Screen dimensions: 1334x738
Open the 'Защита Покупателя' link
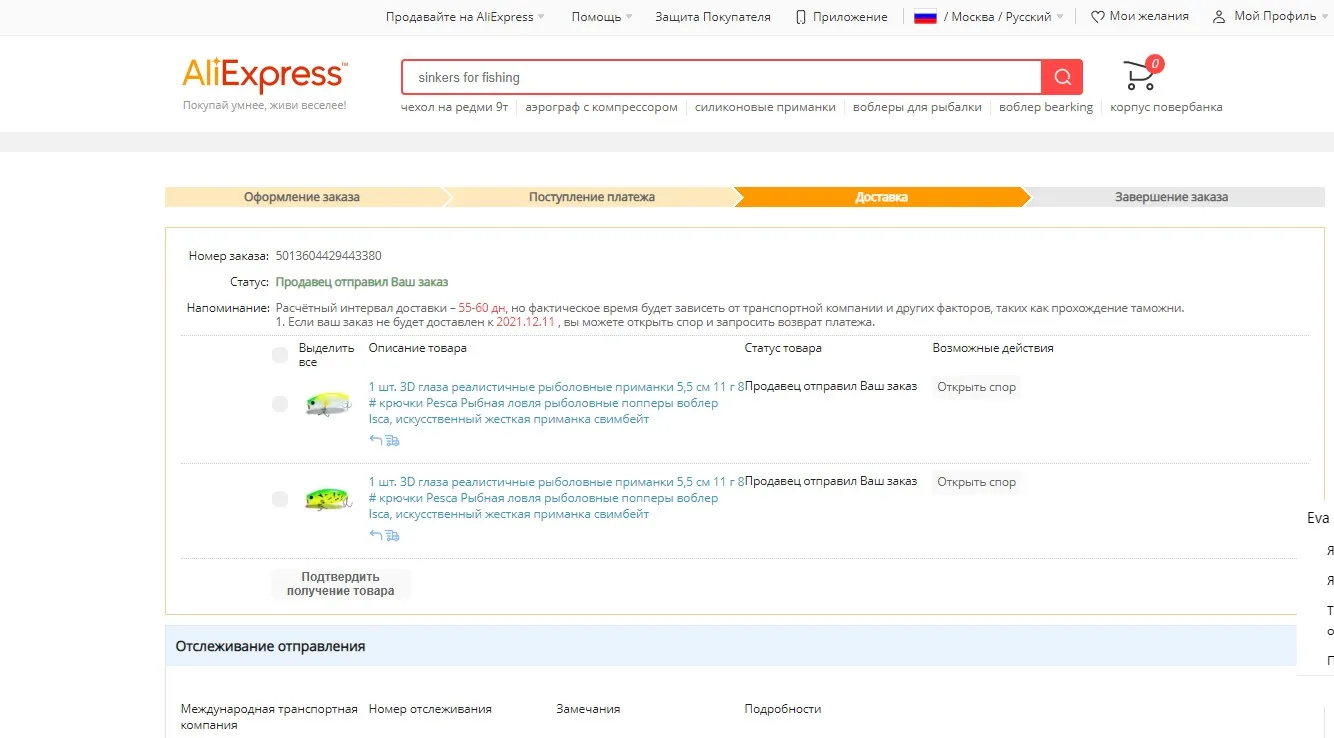point(713,17)
